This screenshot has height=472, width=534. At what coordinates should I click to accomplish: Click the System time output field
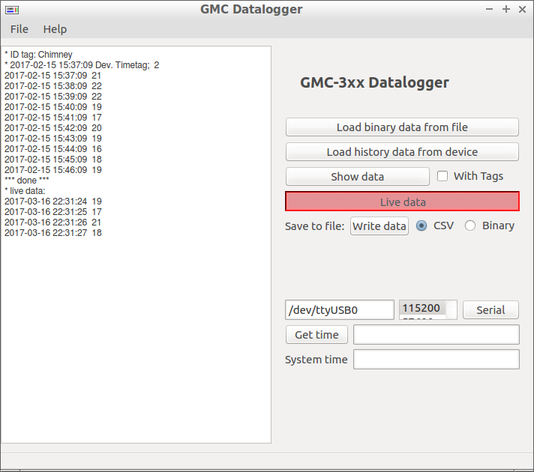[x=436, y=359]
